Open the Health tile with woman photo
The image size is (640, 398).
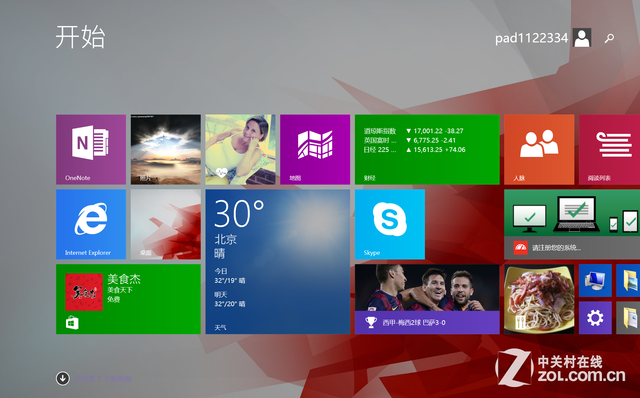coord(240,149)
